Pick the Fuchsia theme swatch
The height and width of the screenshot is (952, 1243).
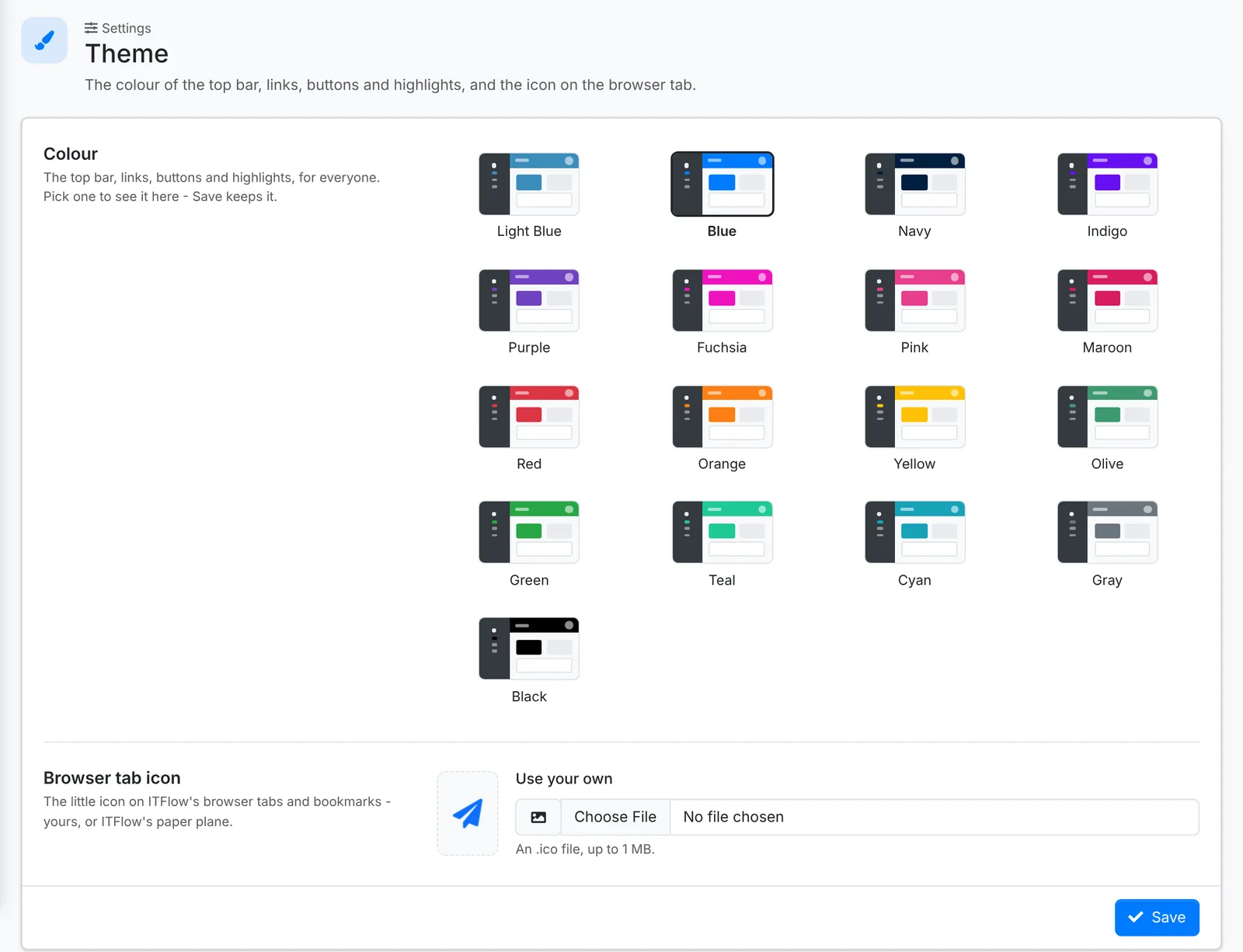[722, 301]
